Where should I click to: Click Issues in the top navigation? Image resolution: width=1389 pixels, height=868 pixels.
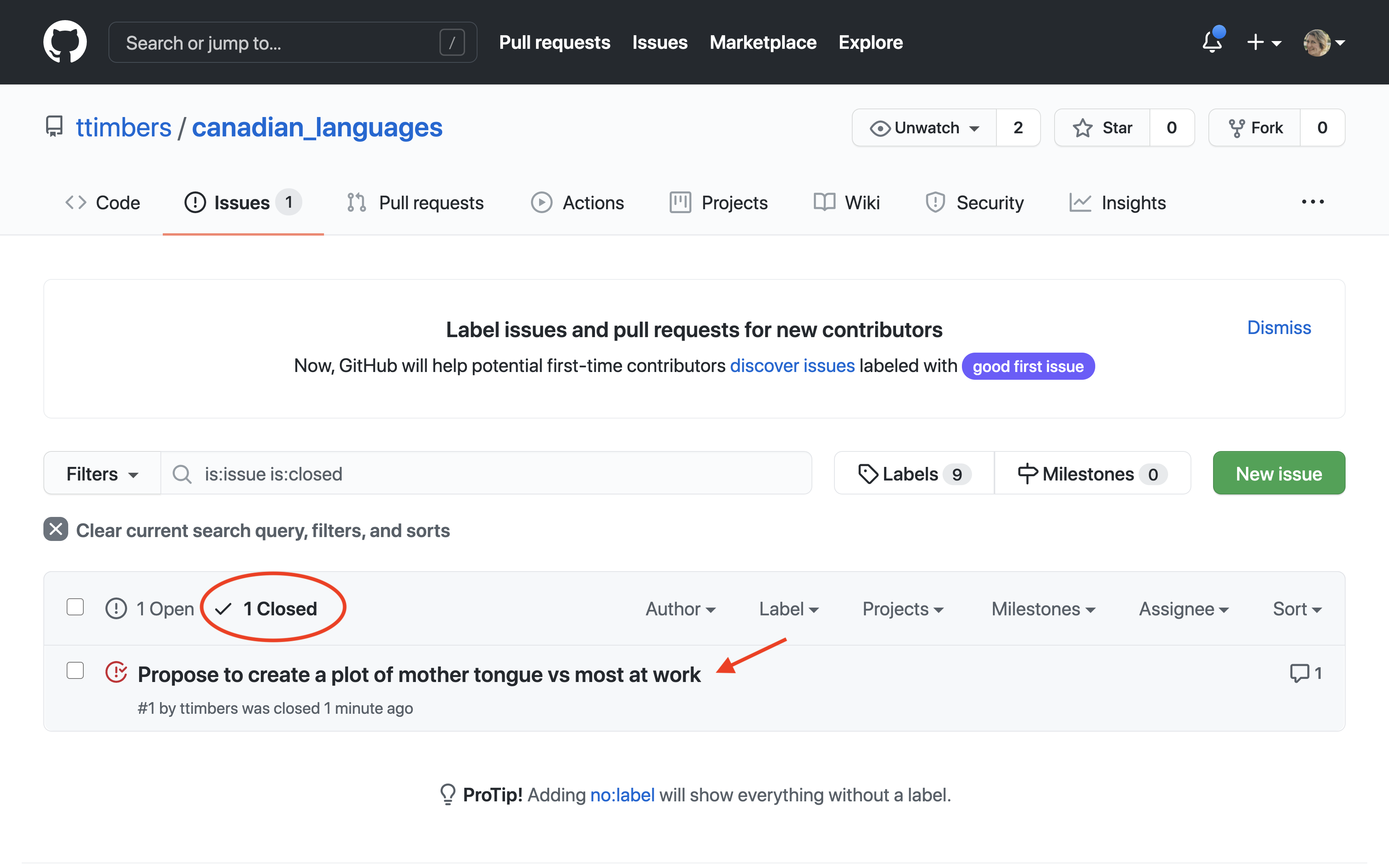point(660,43)
